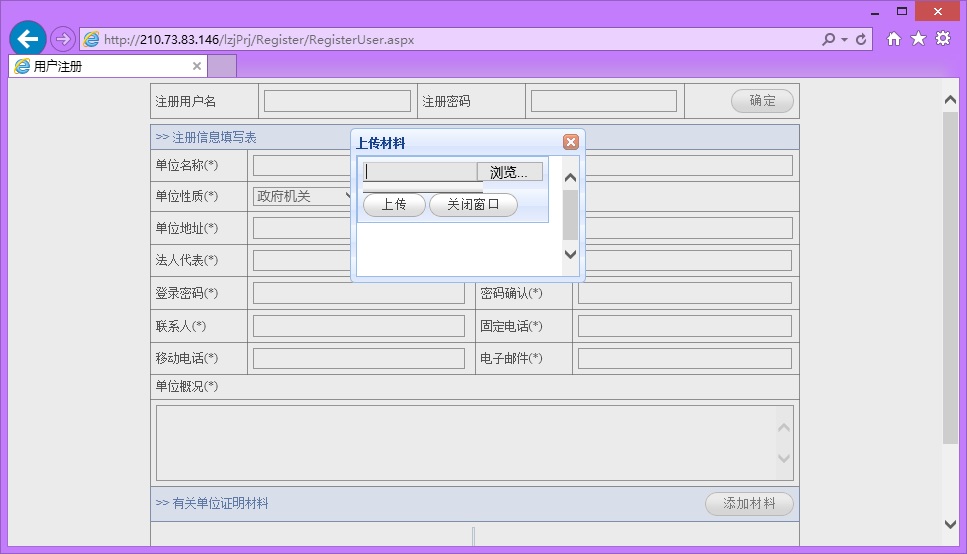Click the upload dialog scrollbar thumb
The height and width of the screenshot is (554, 967).
pyautogui.click(x=570, y=215)
